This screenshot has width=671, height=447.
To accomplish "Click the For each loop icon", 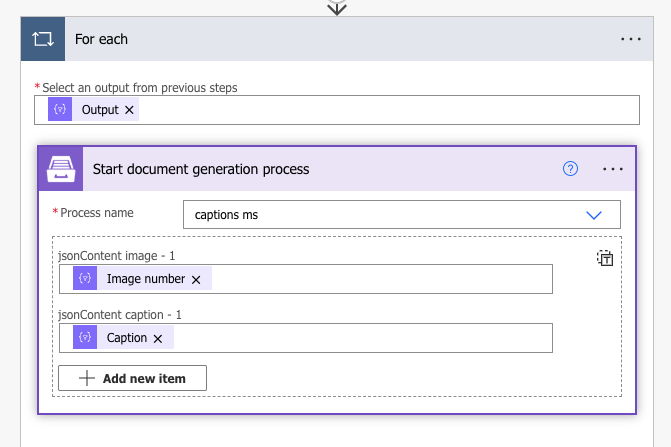I will 43,39.
